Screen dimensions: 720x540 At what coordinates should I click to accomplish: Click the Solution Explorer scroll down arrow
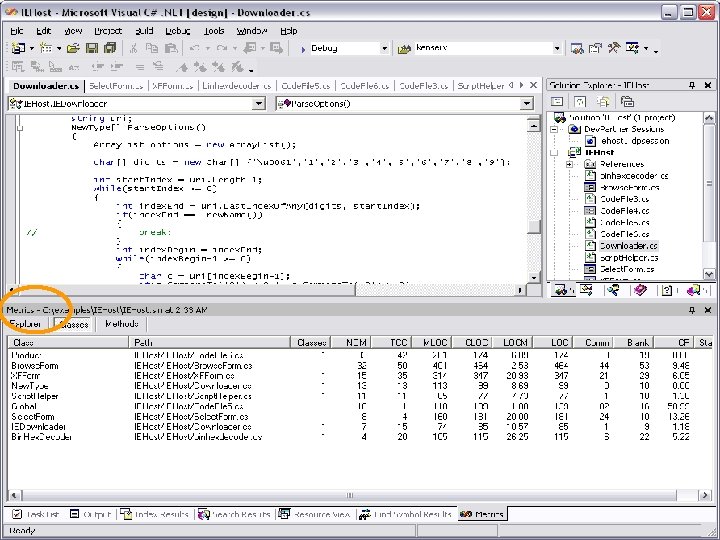(x=709, y=274)
